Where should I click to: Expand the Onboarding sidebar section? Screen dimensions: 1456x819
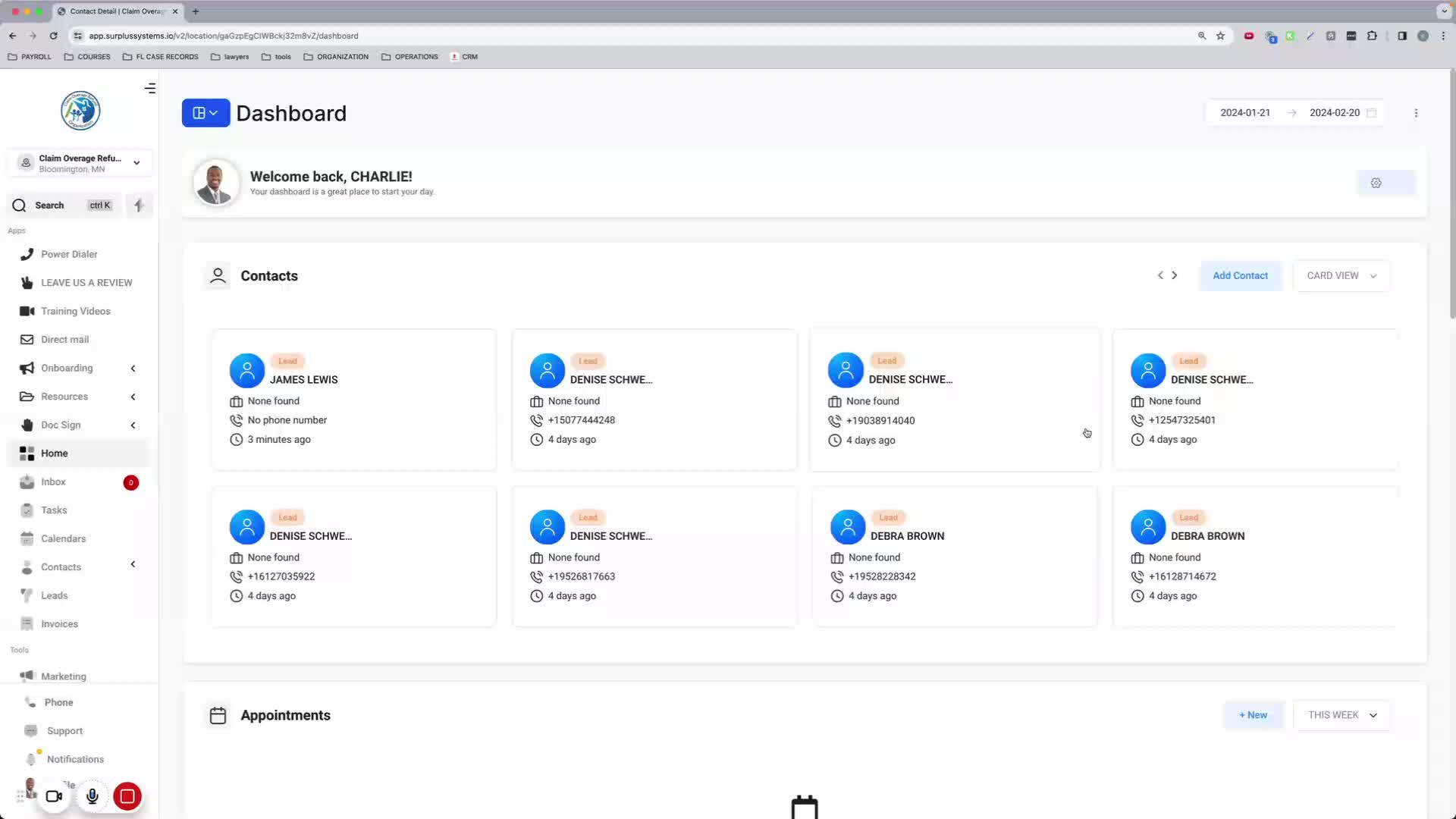click(x=67, y=368)
